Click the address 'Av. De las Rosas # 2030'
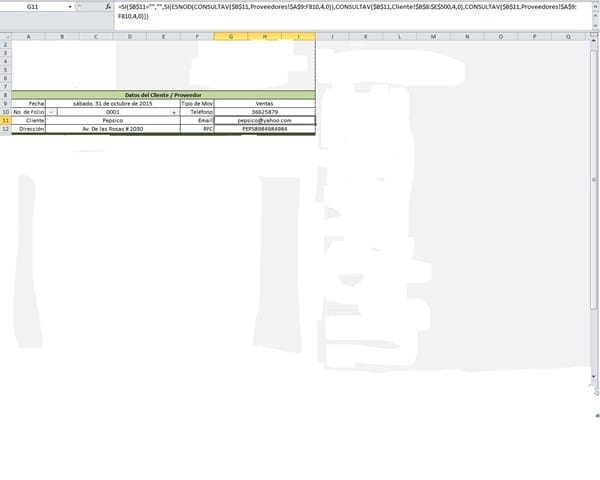Viewport: 600px width, 480px height. point(113,129)
